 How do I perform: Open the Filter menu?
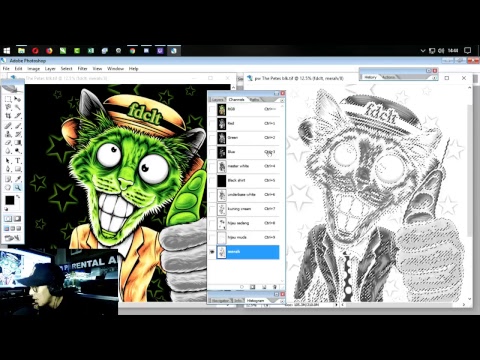[82, 69]
